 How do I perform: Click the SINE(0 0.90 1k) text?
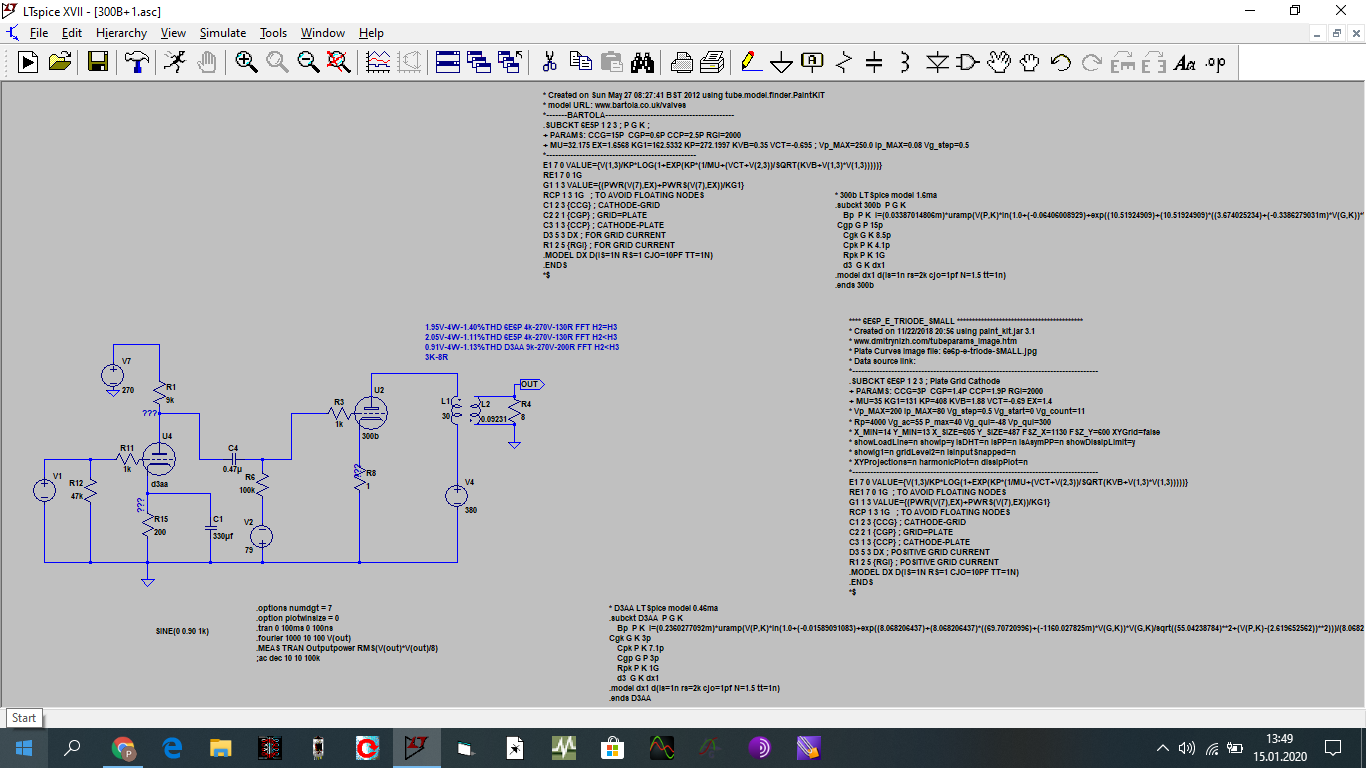click(x=182, y=631)
